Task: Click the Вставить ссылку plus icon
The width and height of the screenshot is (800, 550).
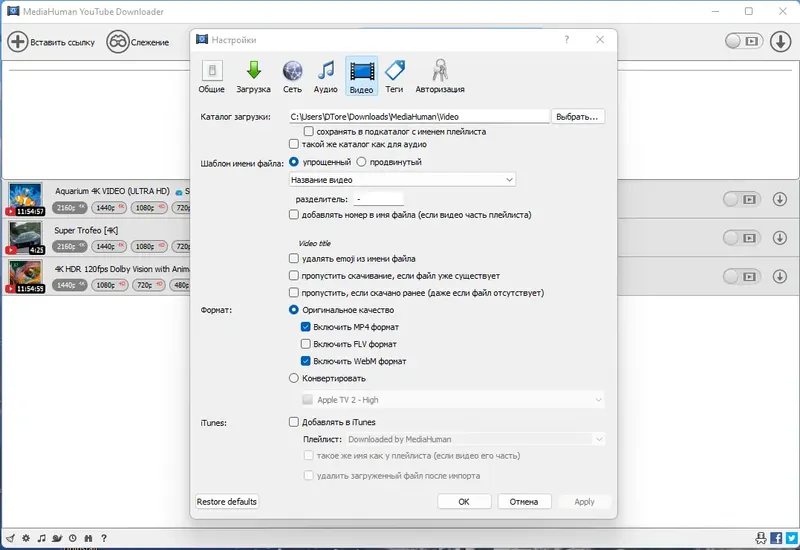Action: (x=17, y=42)
